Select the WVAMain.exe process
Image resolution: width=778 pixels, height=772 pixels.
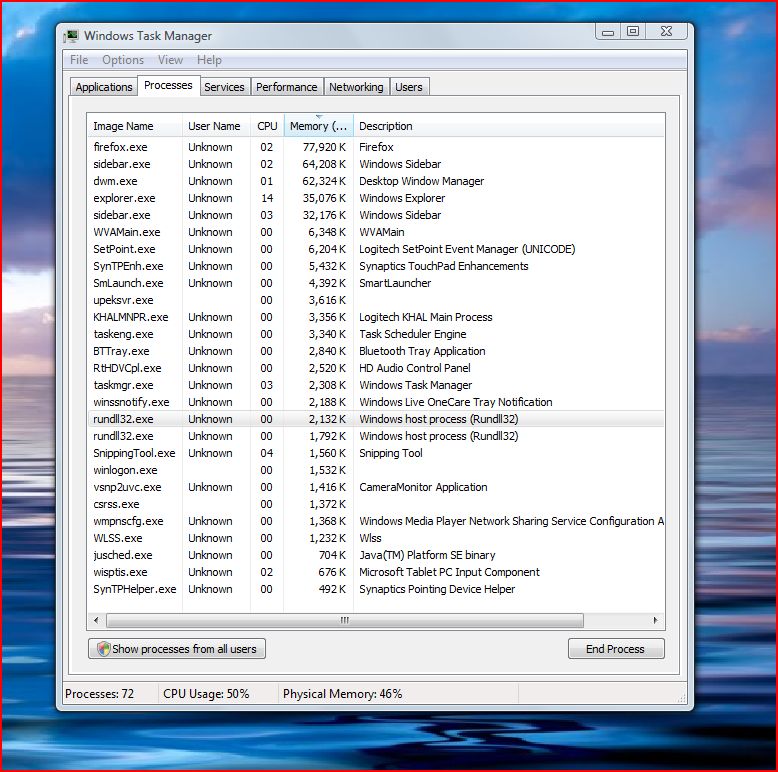pyautogui.click(x=376, y=232)
